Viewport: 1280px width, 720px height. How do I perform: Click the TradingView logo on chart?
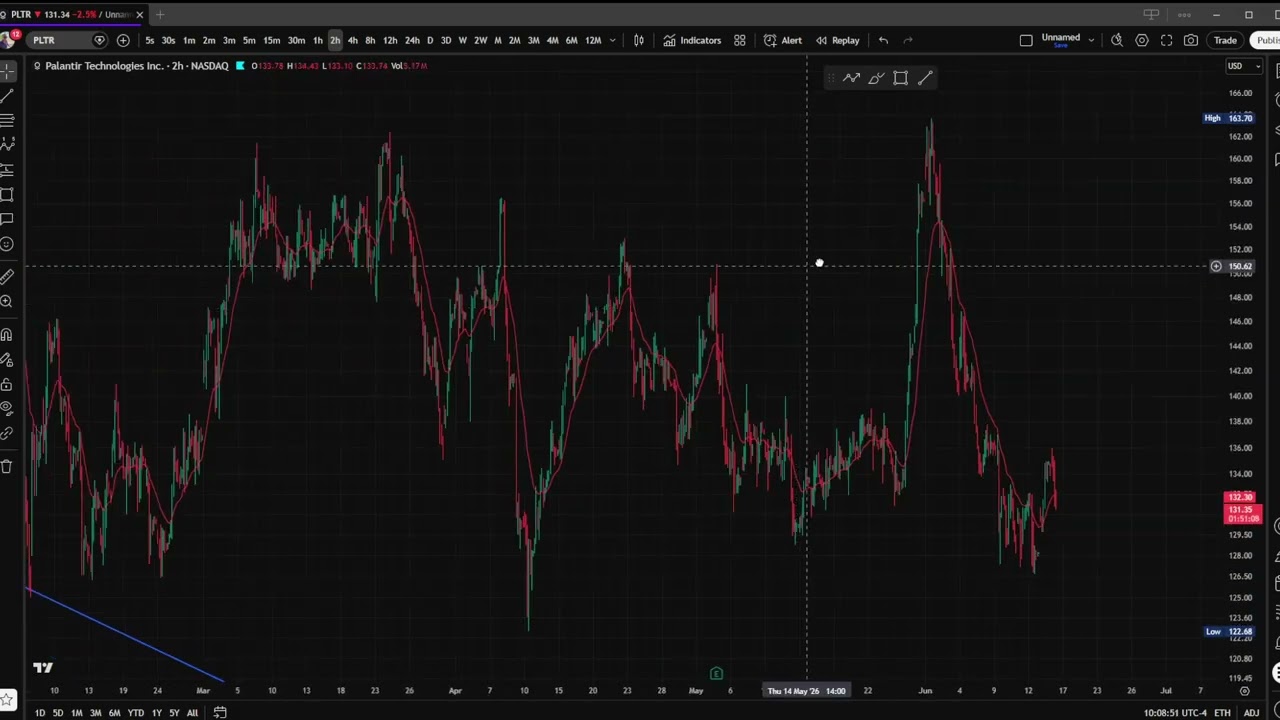(43, 668)
